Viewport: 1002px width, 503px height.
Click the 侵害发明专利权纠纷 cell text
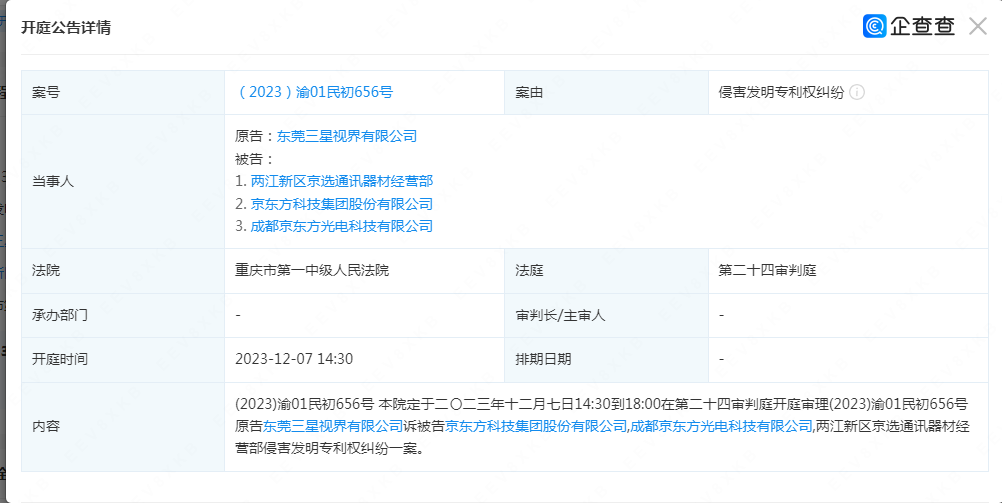[781, 92]
